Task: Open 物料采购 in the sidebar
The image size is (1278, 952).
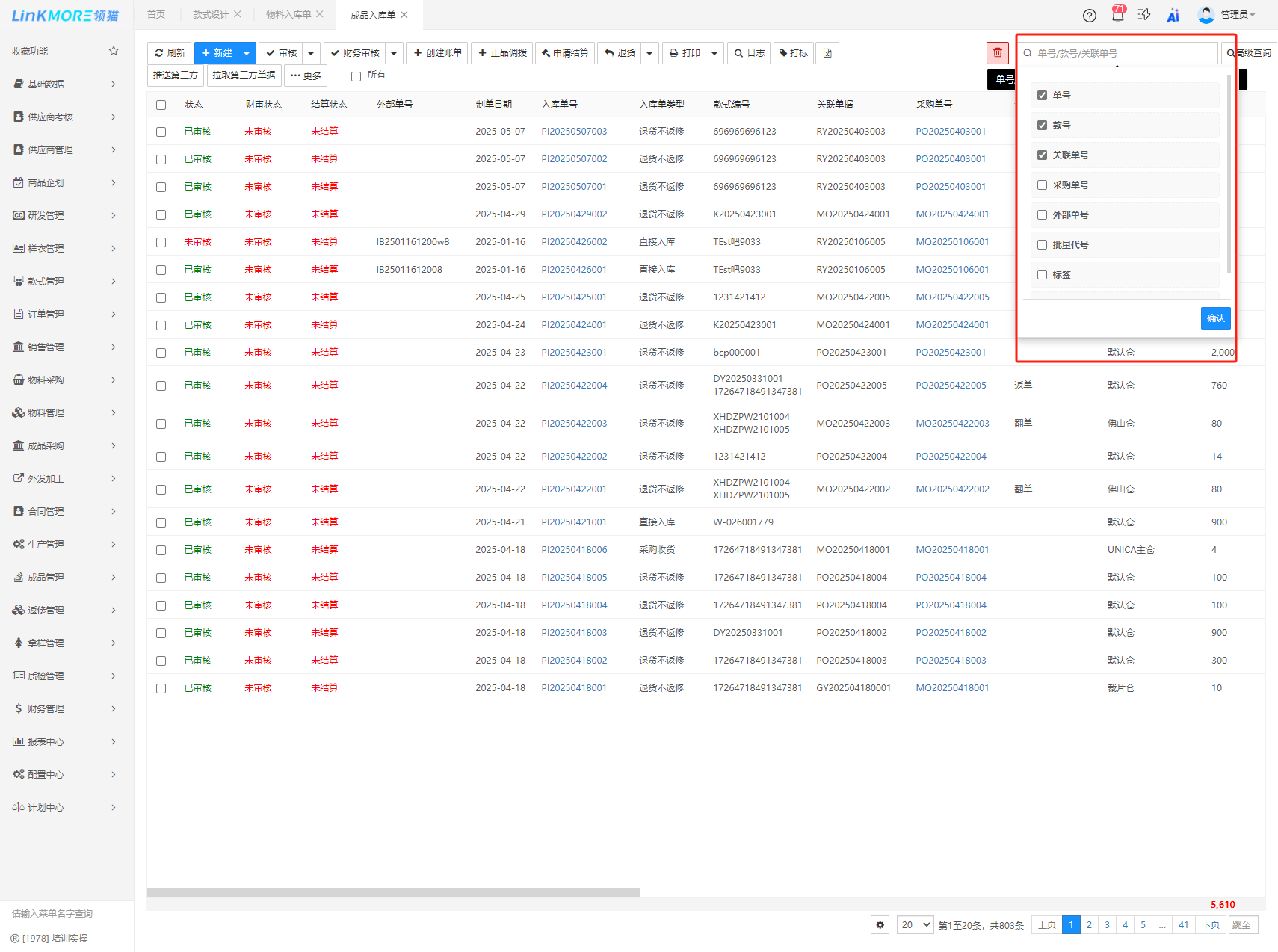Action: pos(64,380)
